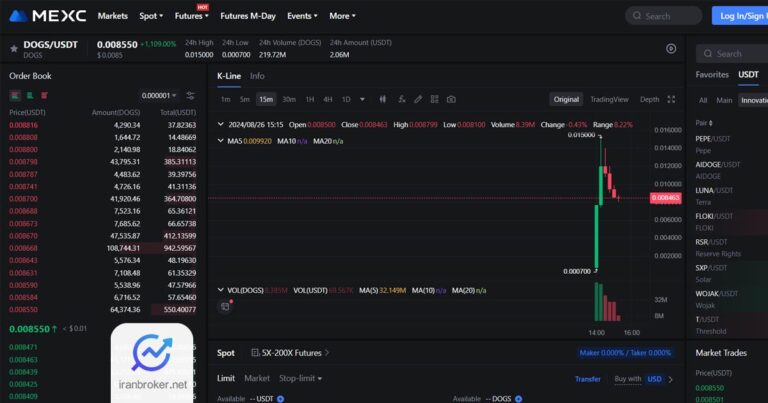Open the 5X-200X Futures link
This screenshot has height=403, width=768.
click(290, 353)
